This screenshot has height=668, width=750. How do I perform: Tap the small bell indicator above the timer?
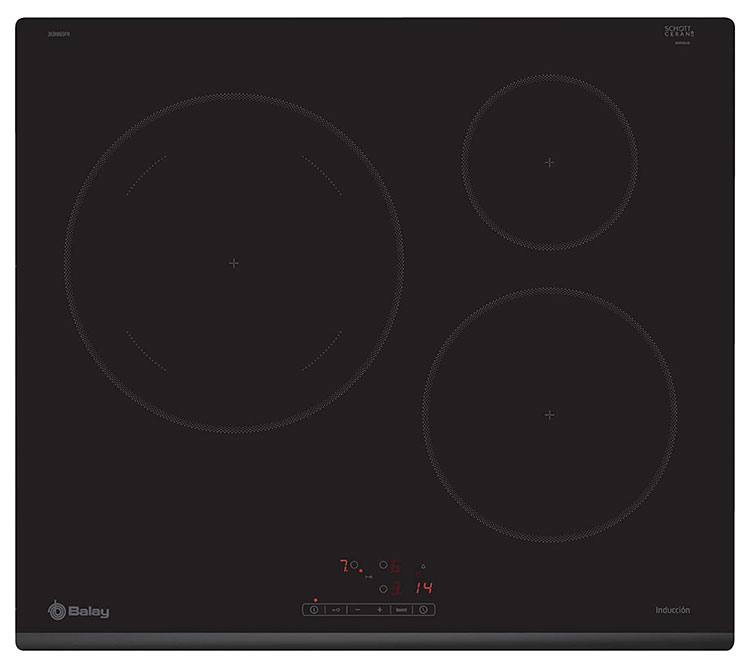pyautogui.click(x=422, y=565)
